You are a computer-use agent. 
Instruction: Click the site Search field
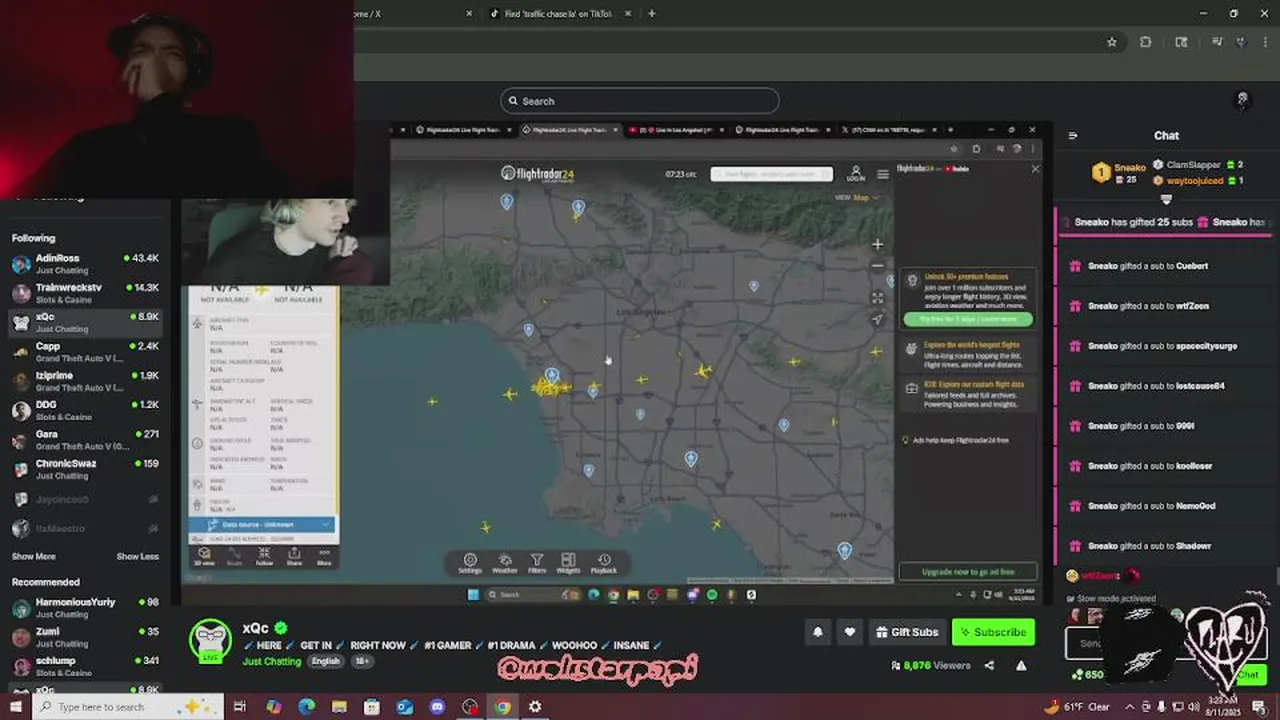tap(640, 101)
